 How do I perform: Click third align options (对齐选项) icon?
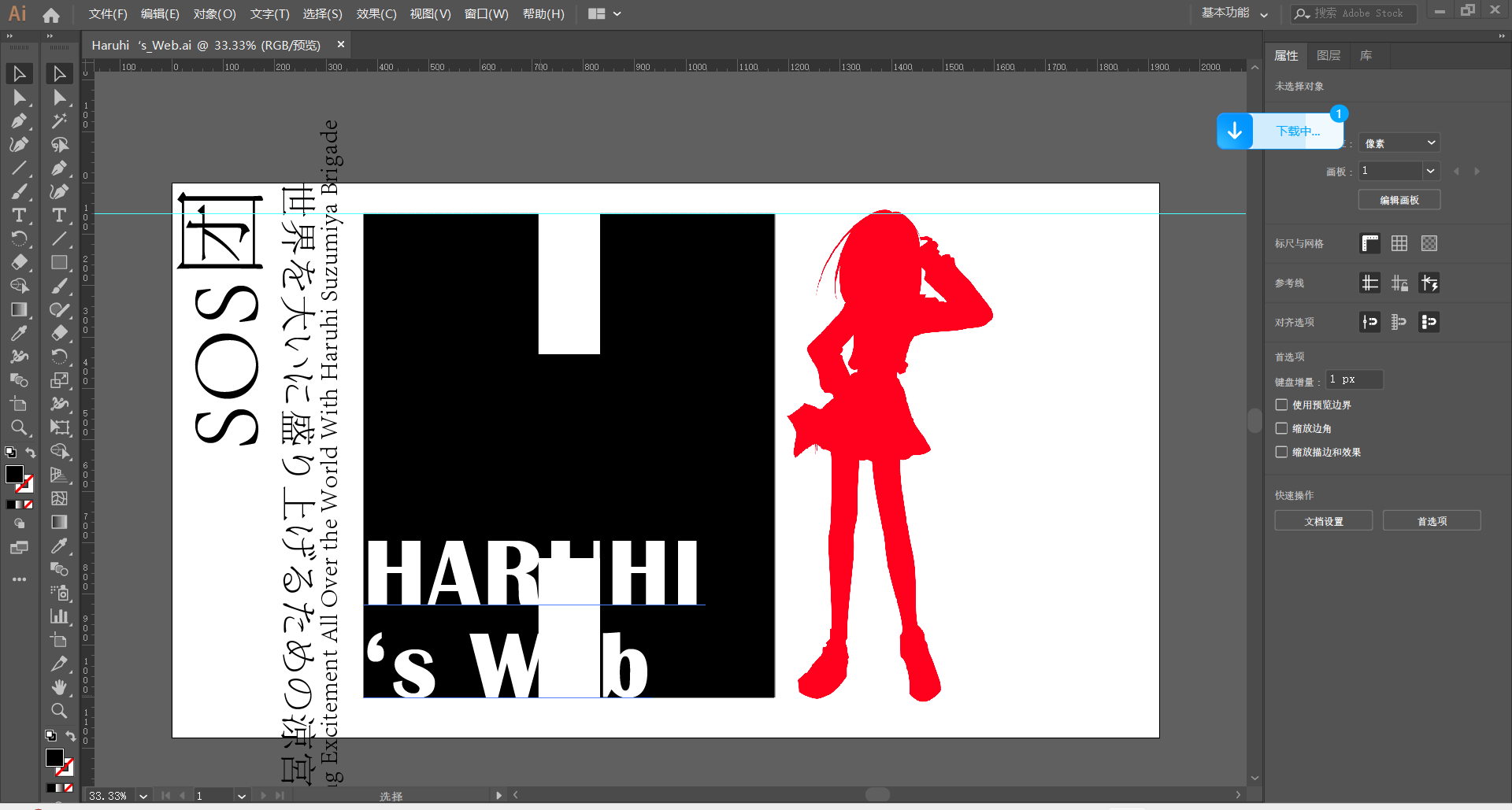pos(1429,322)
